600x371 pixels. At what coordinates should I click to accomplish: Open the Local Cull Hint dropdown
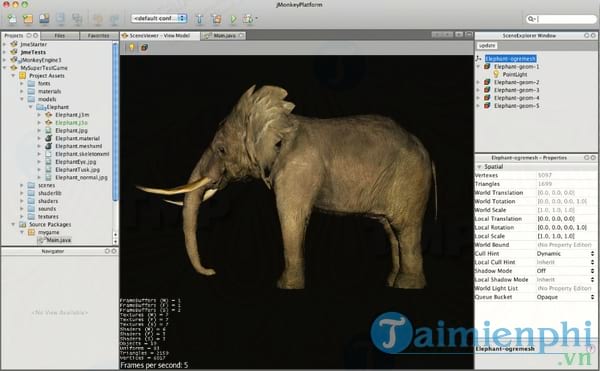(566, 262)
